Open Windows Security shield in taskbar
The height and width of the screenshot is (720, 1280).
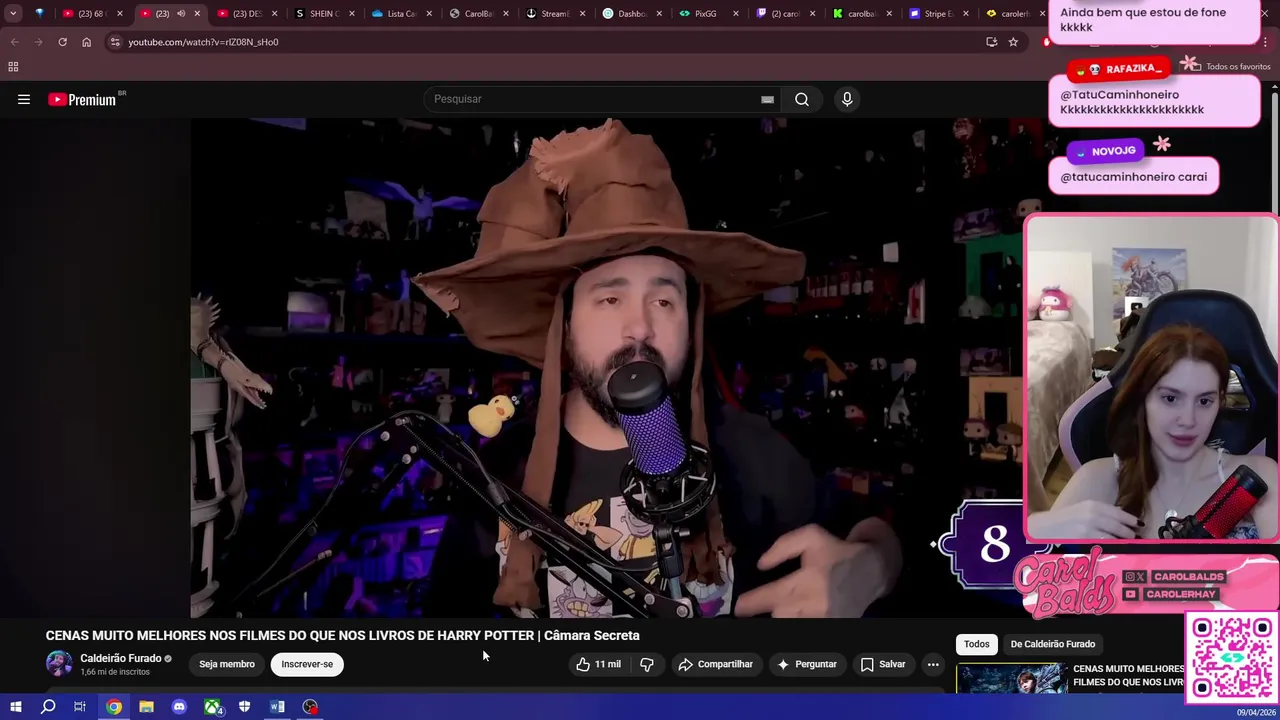(x=244, y=707)
